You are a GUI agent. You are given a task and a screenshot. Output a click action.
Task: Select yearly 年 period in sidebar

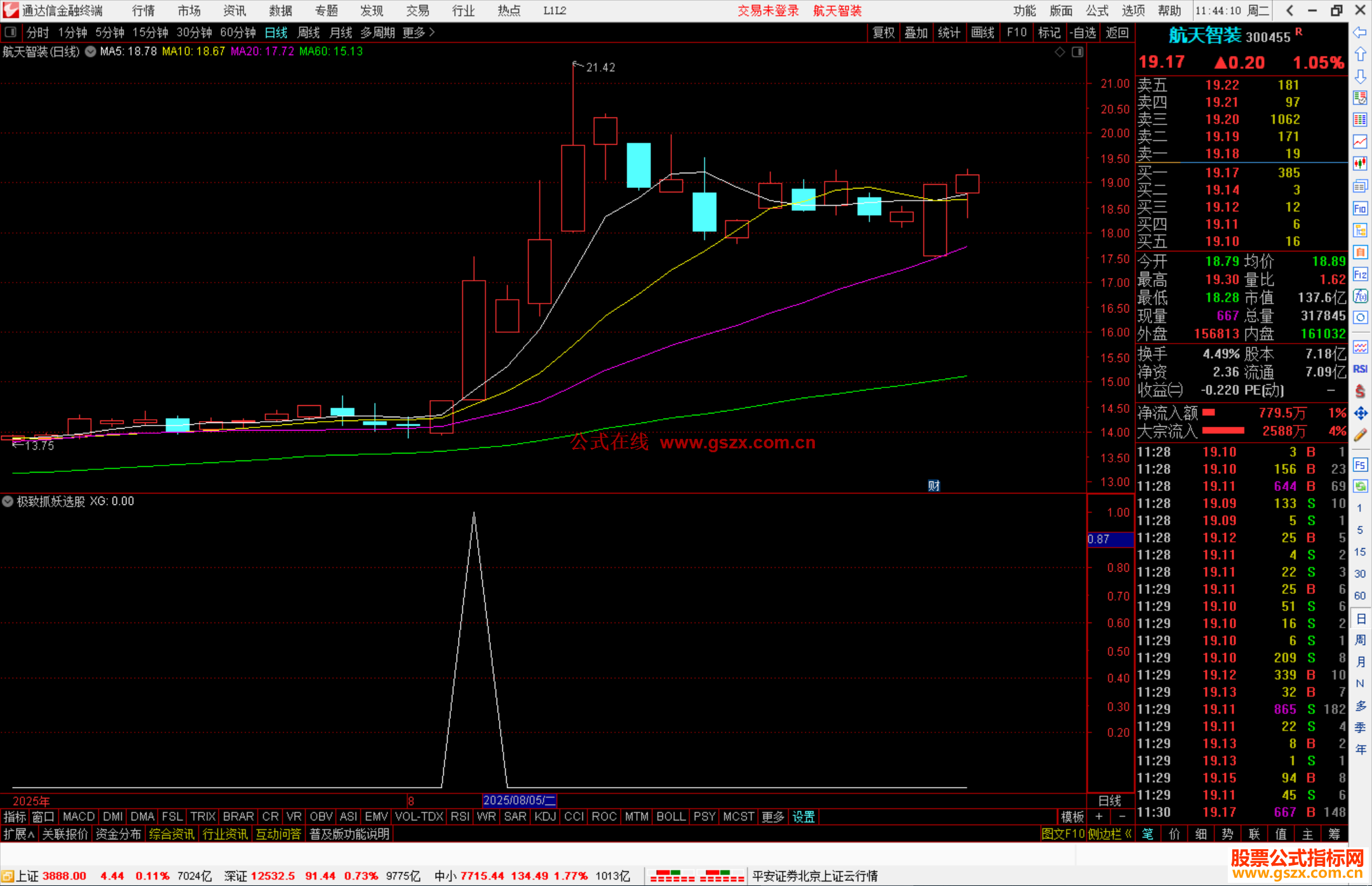[1361, 749]
